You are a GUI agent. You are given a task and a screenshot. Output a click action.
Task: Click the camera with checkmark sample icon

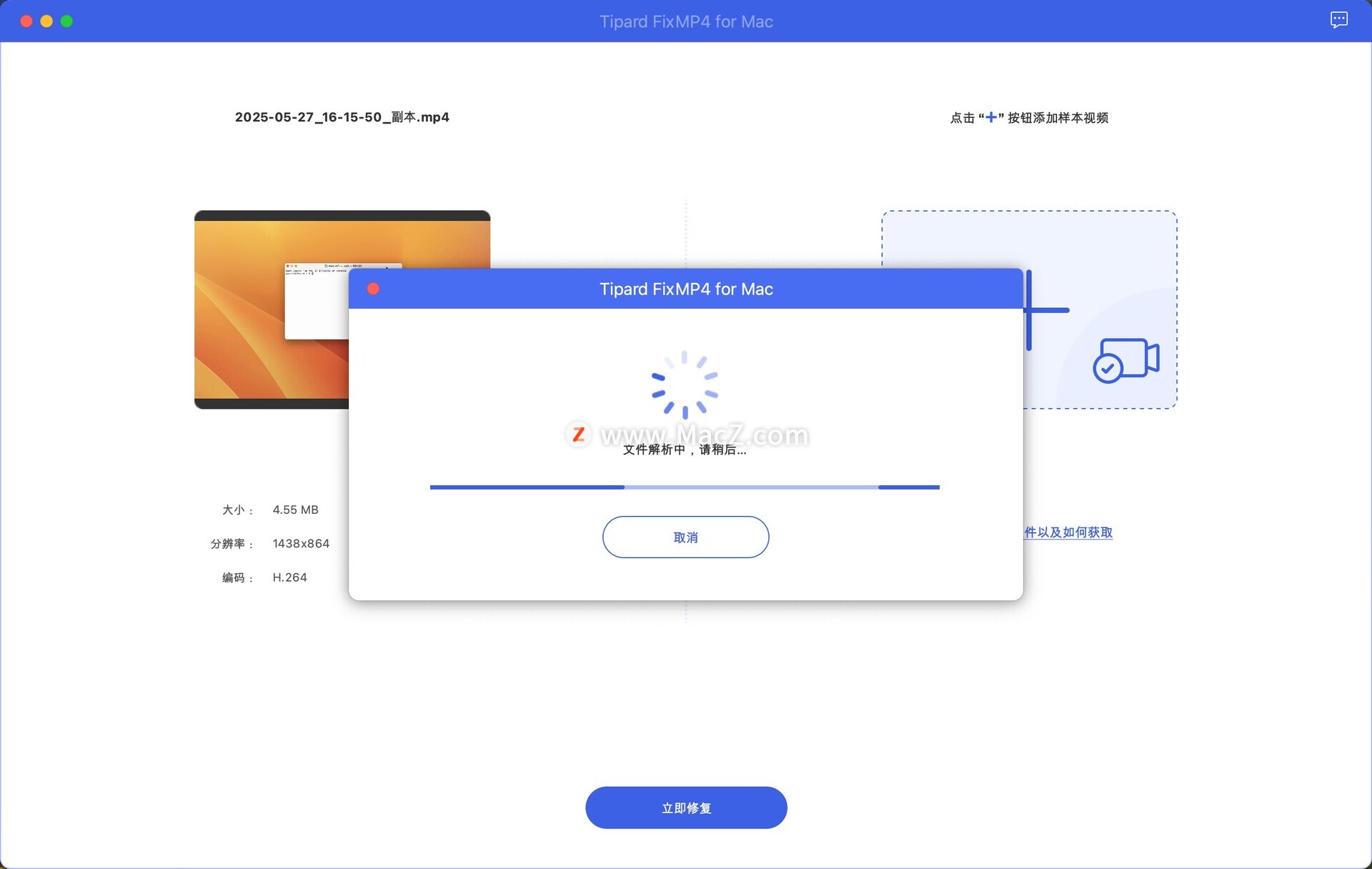[1126, 360]
